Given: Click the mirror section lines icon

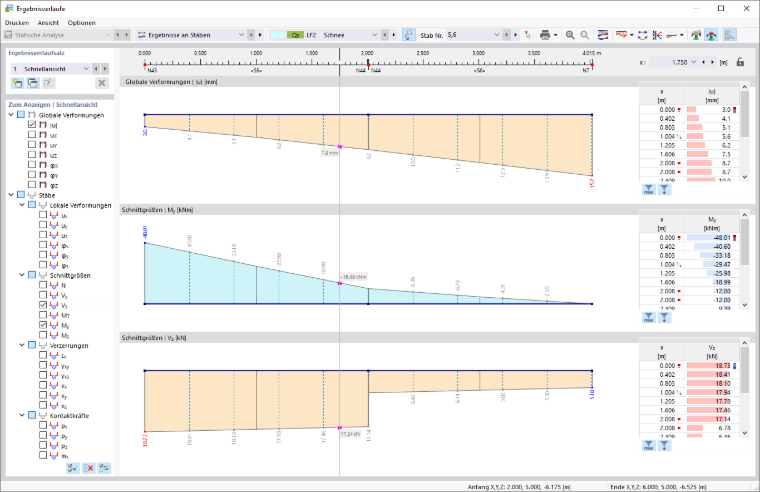Looking at the screenshot, I should [657, 35].
